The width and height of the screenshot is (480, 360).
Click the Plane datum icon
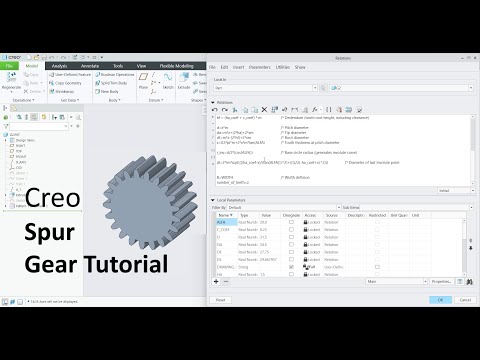[143, 78]
